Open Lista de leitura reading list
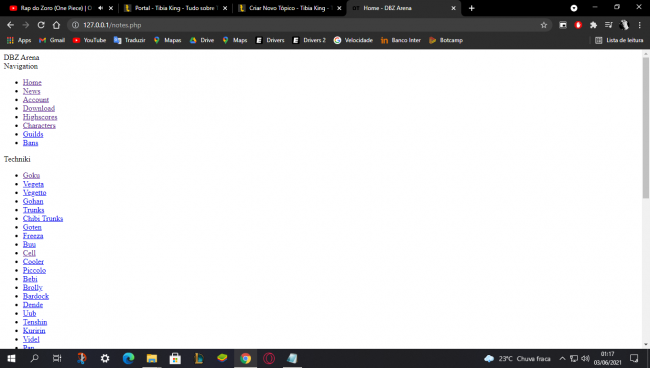 click(x=619, y=40)
